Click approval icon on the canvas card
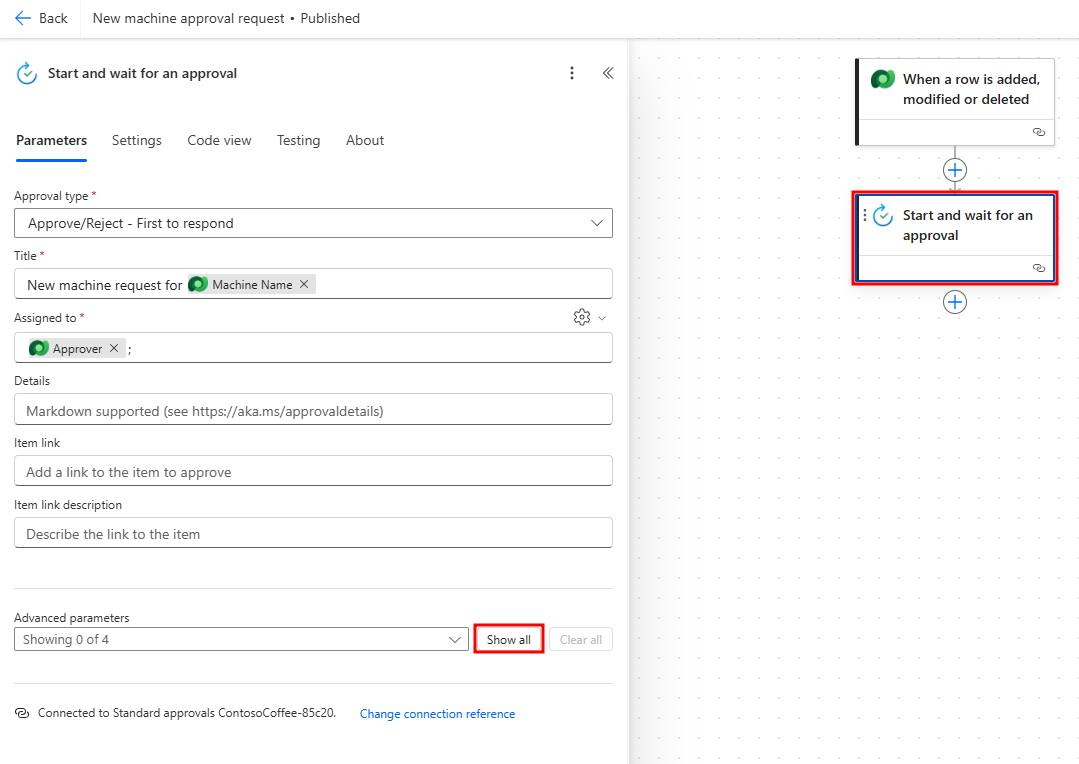1079x764 pixels. (884, 215)
